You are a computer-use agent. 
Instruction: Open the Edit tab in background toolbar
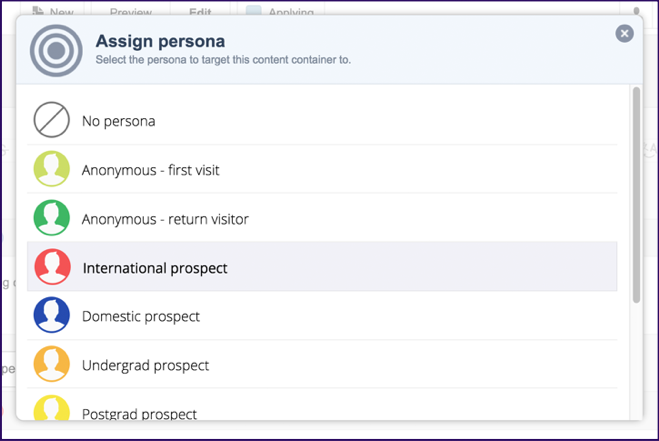point(200,11)
